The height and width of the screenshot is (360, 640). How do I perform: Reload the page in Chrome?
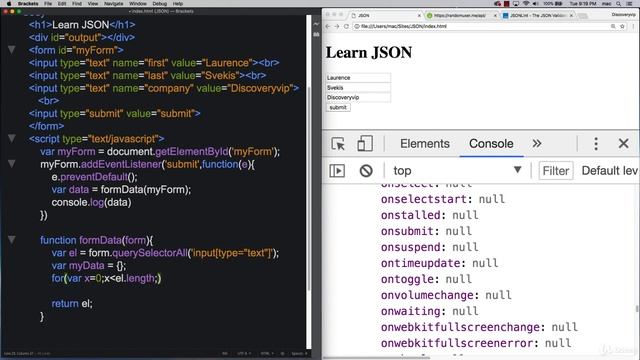click(x=346, y=26)
